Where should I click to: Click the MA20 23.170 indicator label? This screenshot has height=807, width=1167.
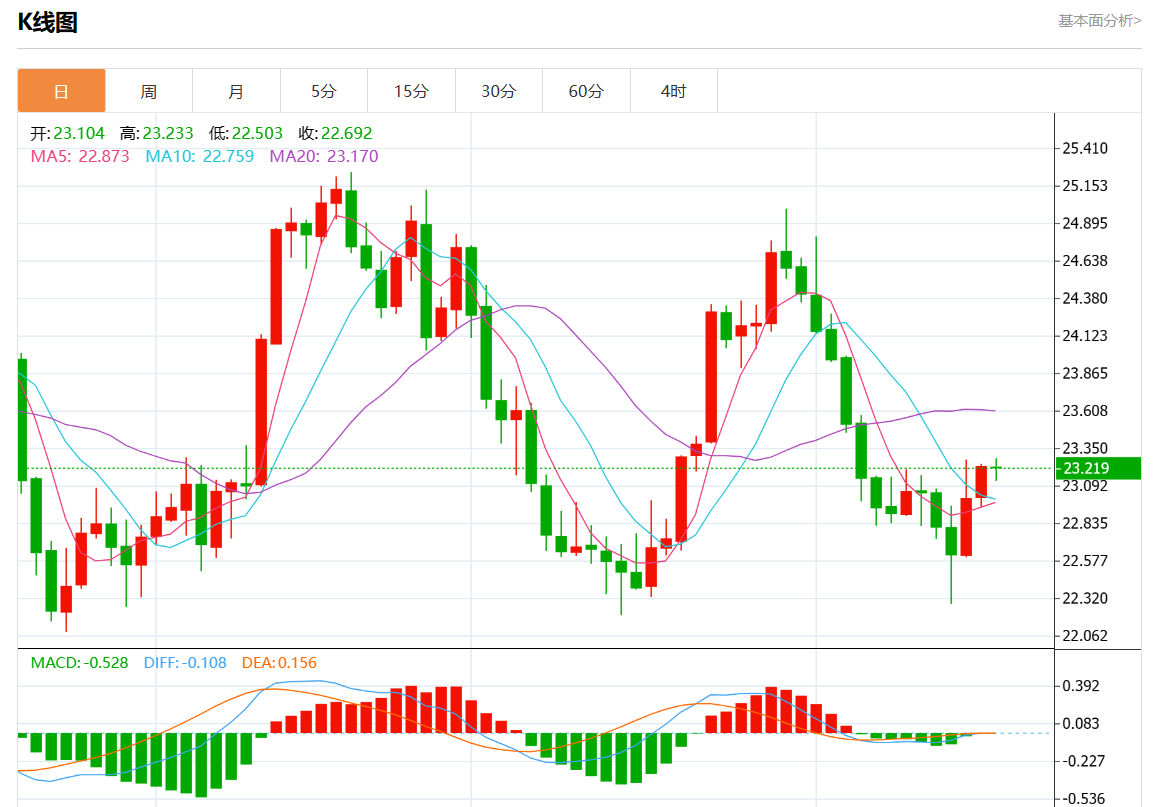coord(324,156)
